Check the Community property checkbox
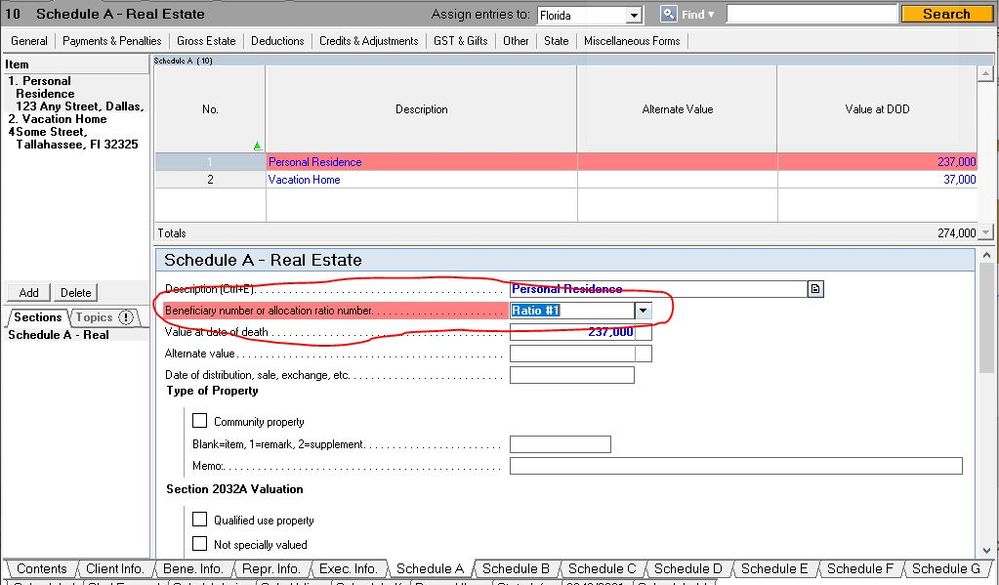The width and height of the screenshot is (999, 585). coord(200,421)
